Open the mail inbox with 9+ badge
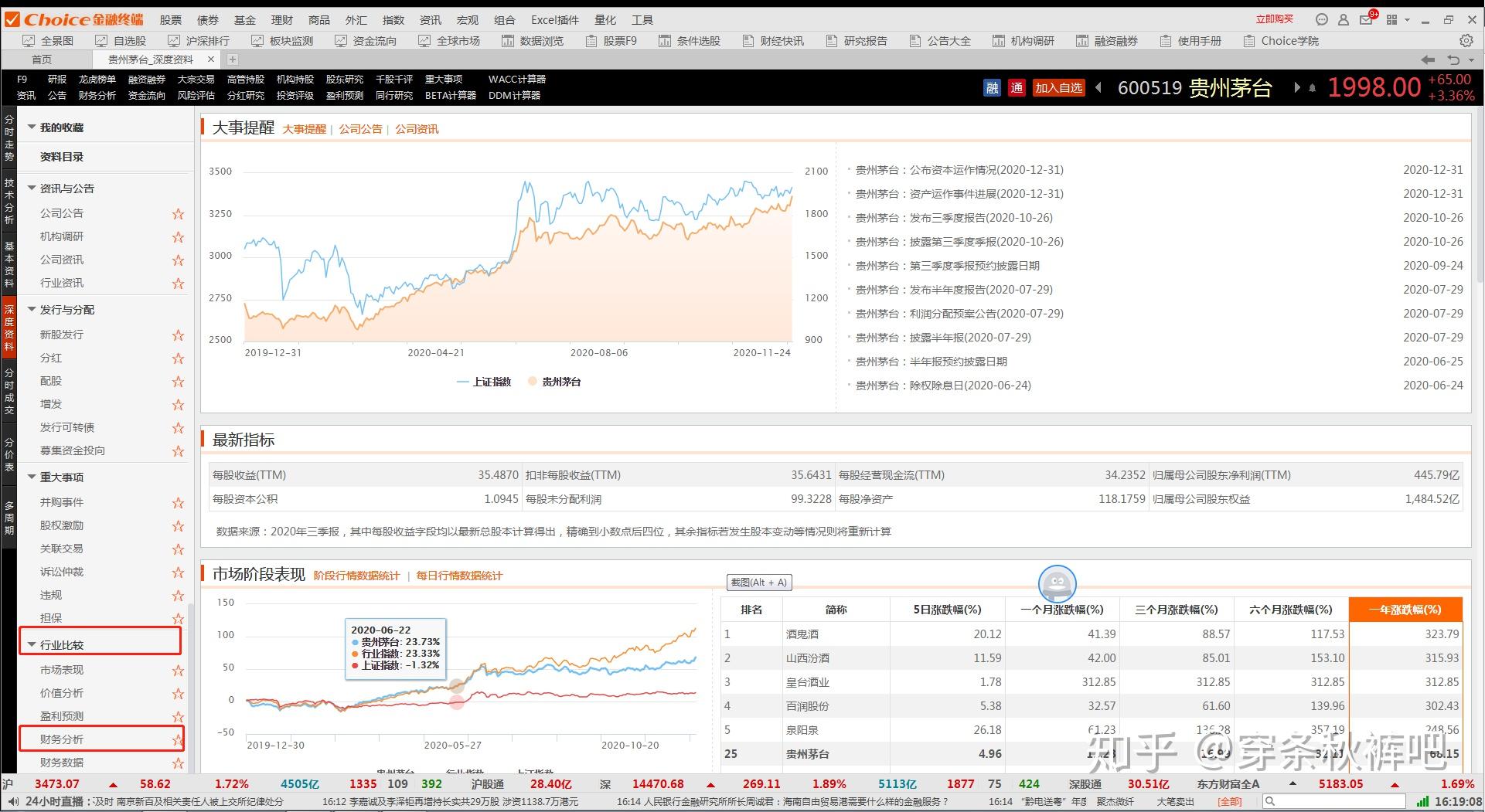Screen dimensions: 1485x812 [1367, 19]
